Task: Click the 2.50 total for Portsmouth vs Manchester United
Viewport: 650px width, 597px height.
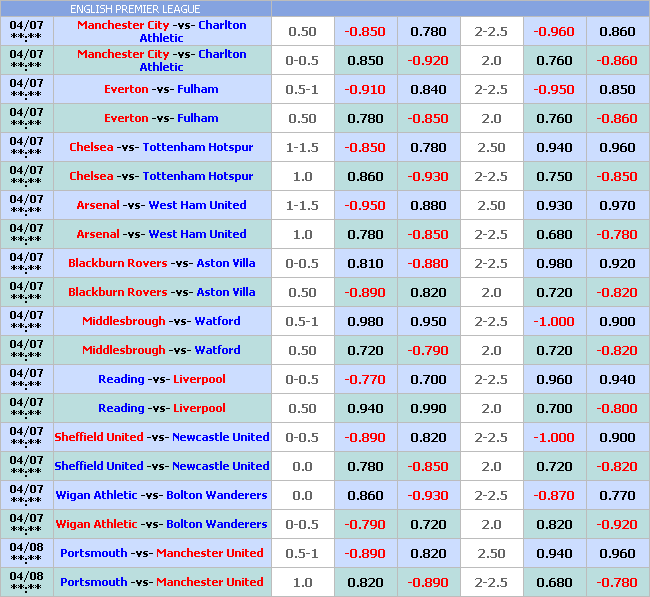Action: (491, 553)
